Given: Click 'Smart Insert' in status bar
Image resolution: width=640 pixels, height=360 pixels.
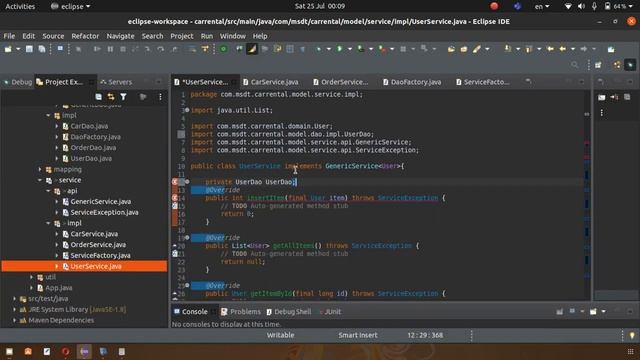Looking at the screenshot, I should point(358,335).
